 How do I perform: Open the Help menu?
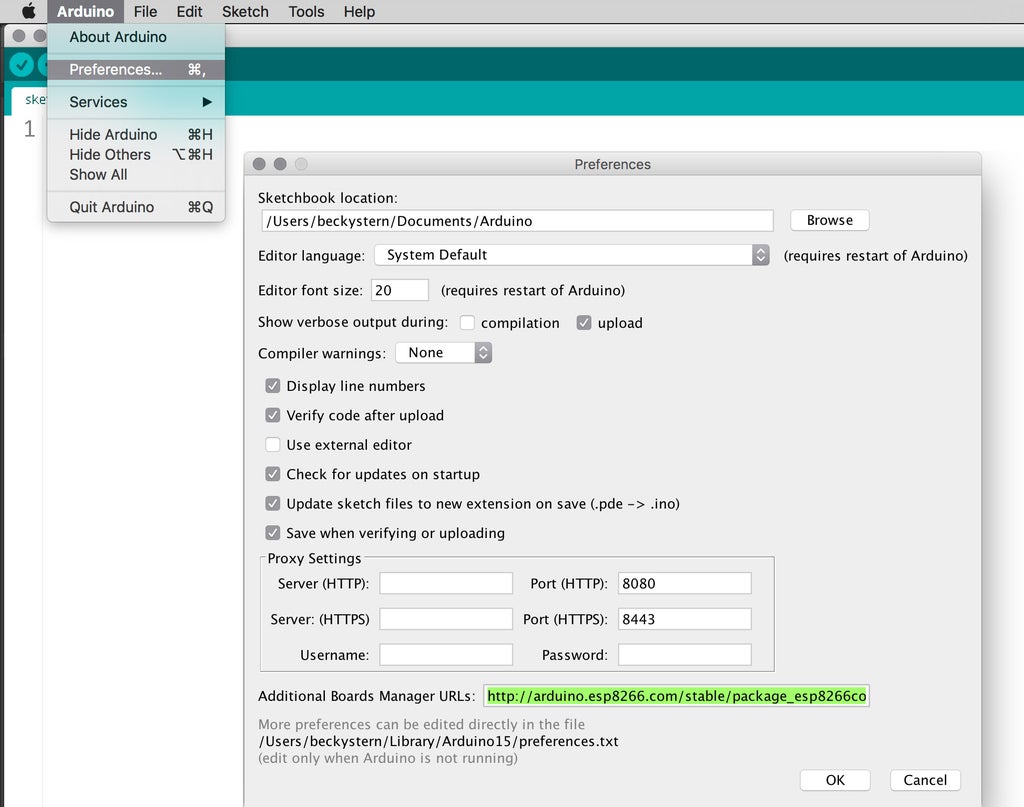(359, 11)
